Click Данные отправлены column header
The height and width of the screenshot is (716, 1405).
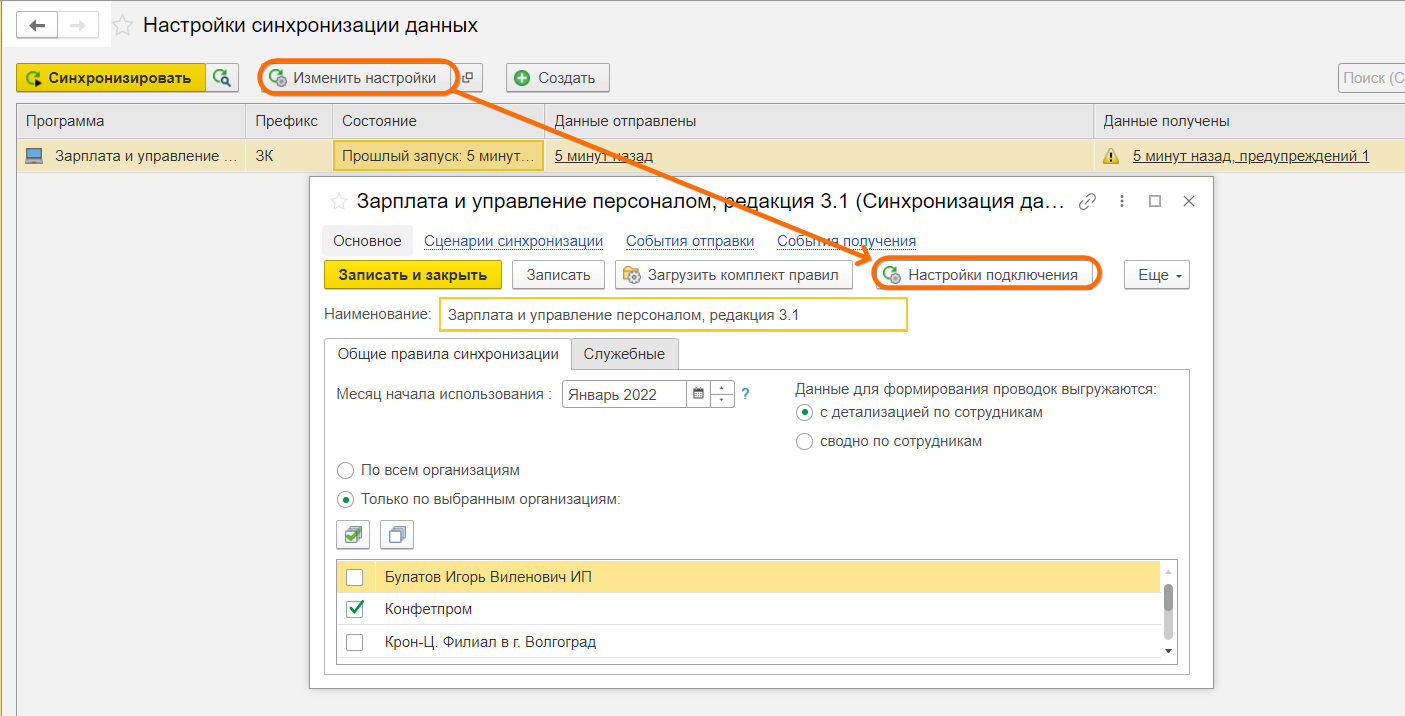(x=819, y=121)
